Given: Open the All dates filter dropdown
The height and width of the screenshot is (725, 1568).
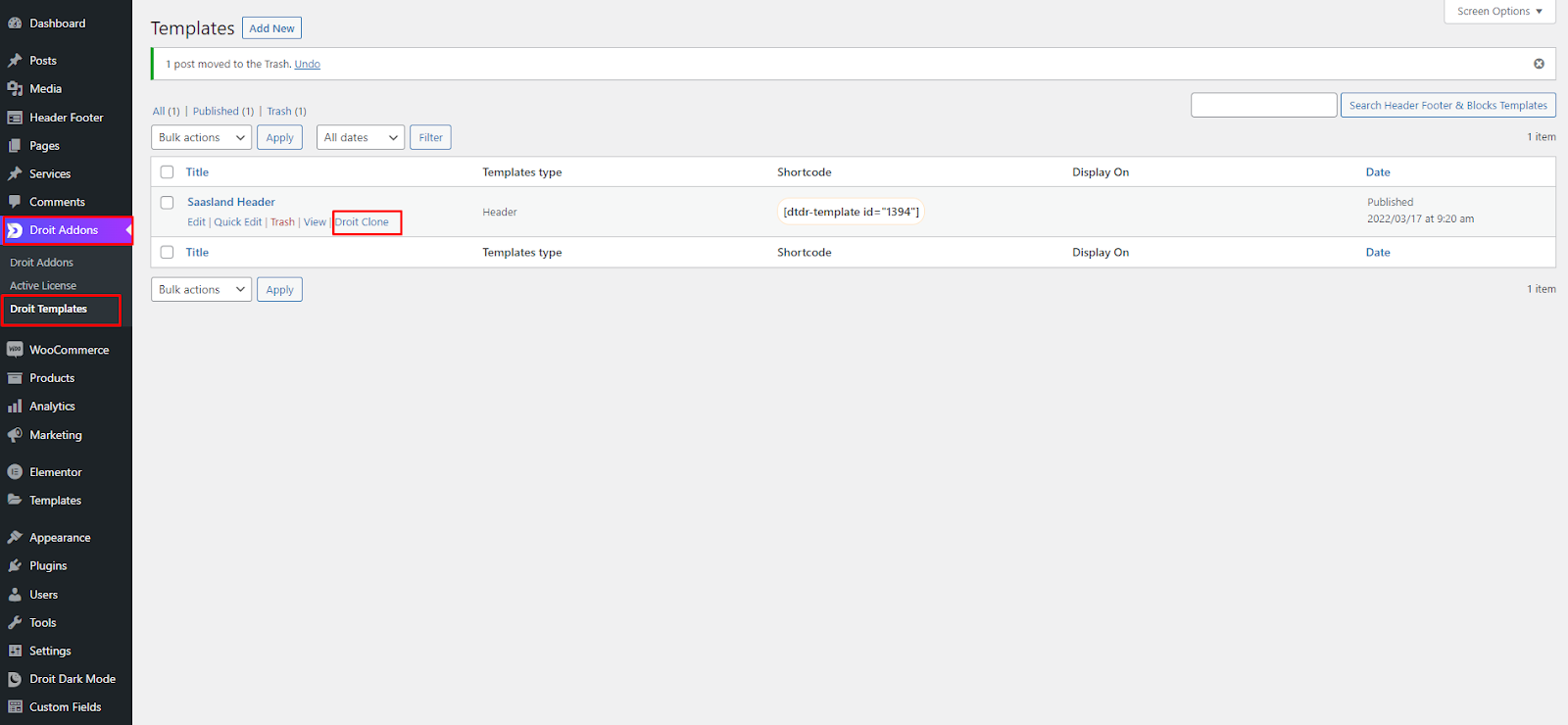Looking at the screenshot, I should tap(361, 138).
